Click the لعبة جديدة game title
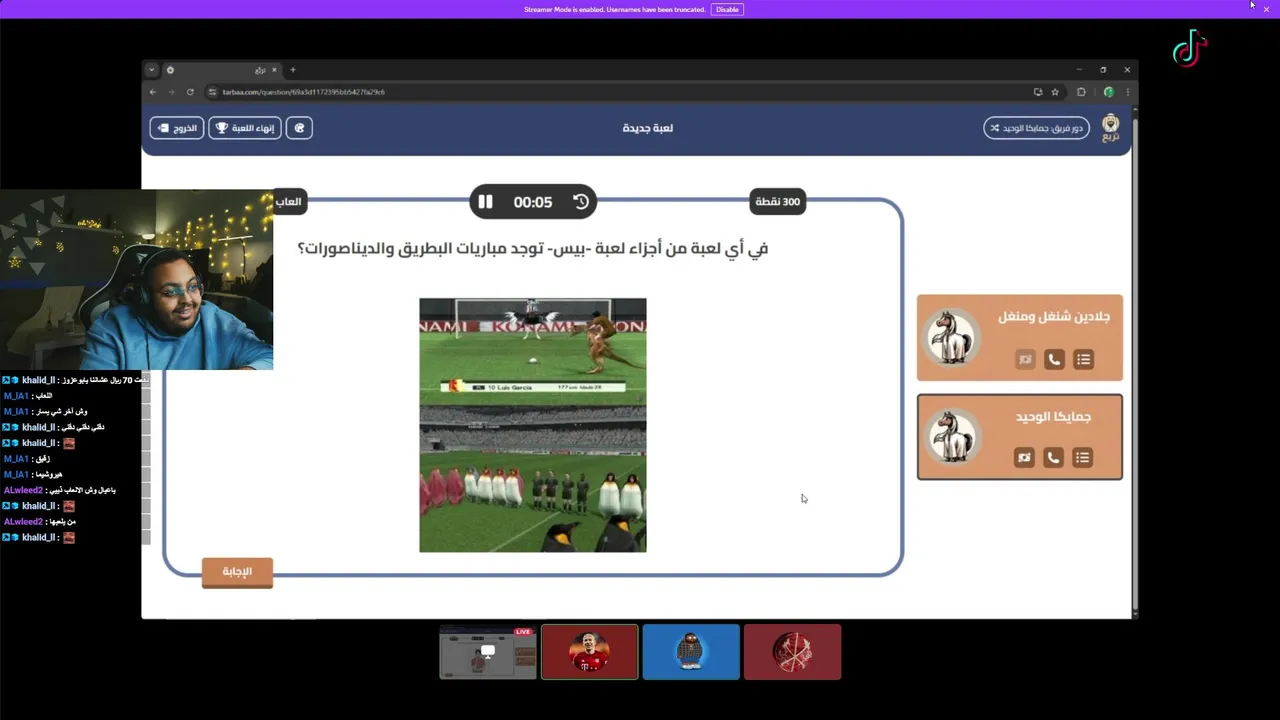The width and height of the screenshot is (1280, 720). pos(648,128)
